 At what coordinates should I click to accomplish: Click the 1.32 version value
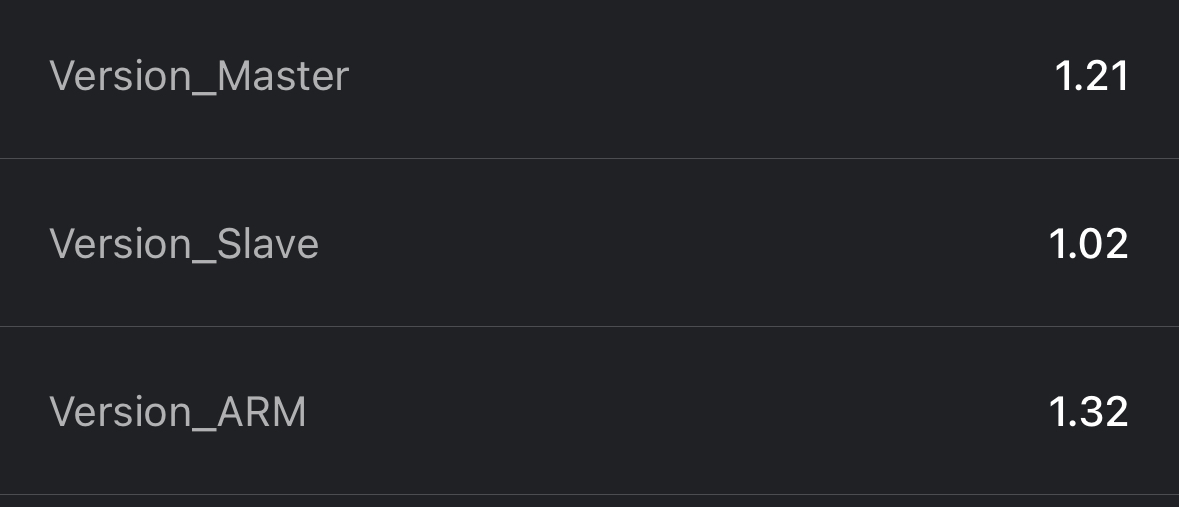[x=1089, y=412]
